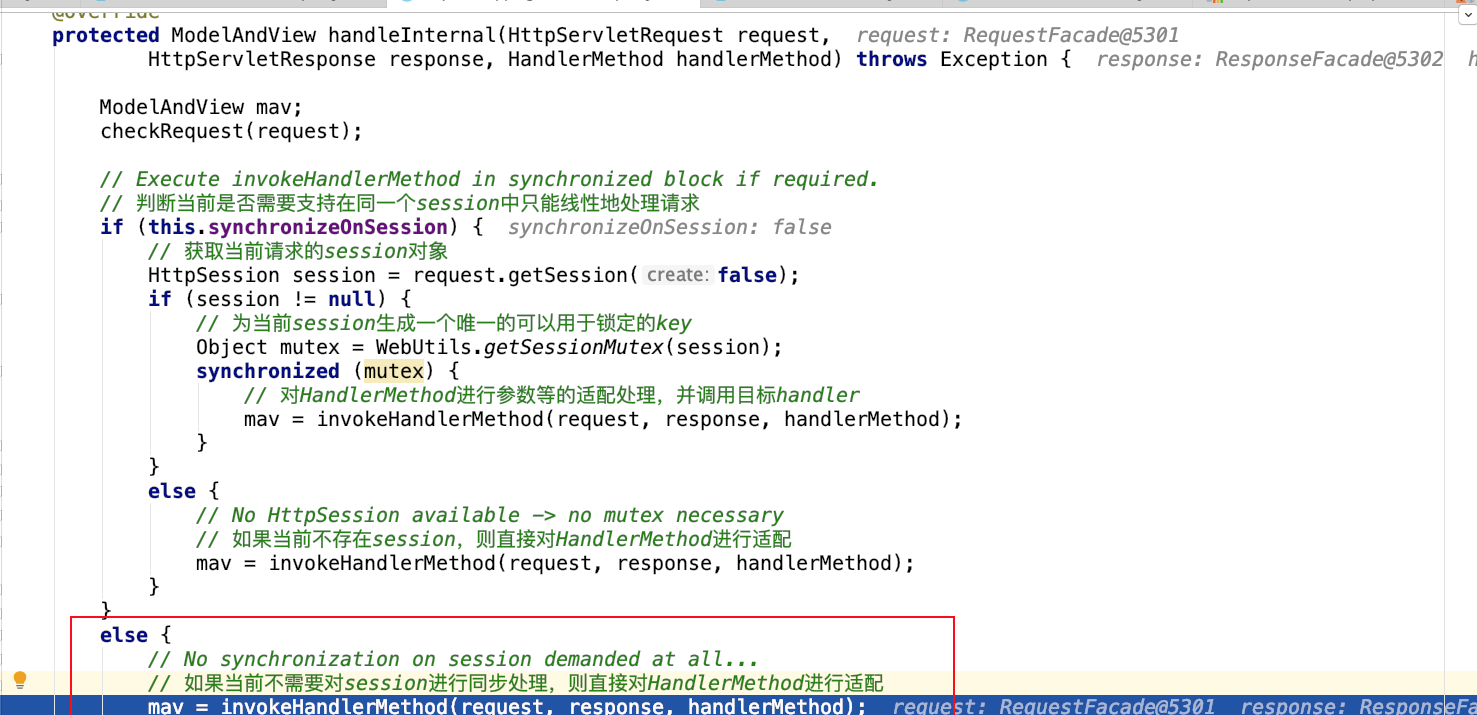Click invokeHandlerMethod below the 不存在session comment
This screenshot has height=715, width=1477.
tap(382, 563)
